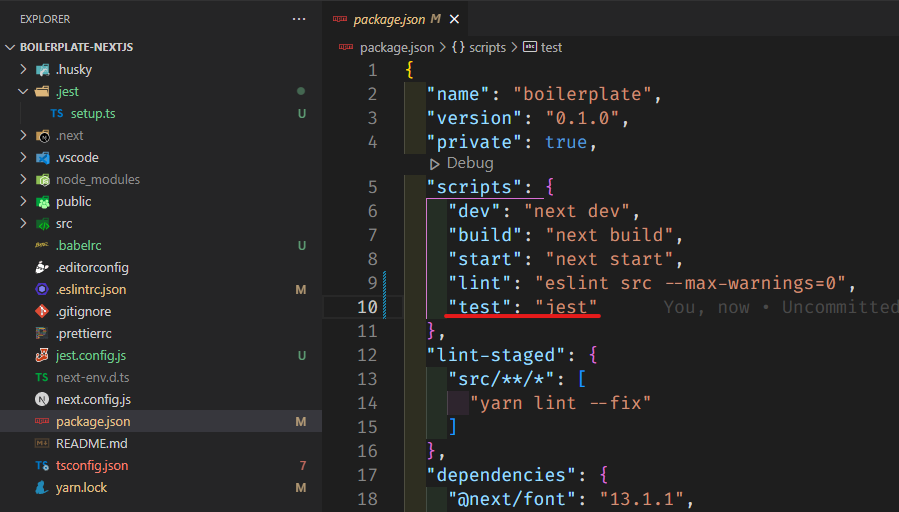Click the next.config.js file icon

[42, 400]
